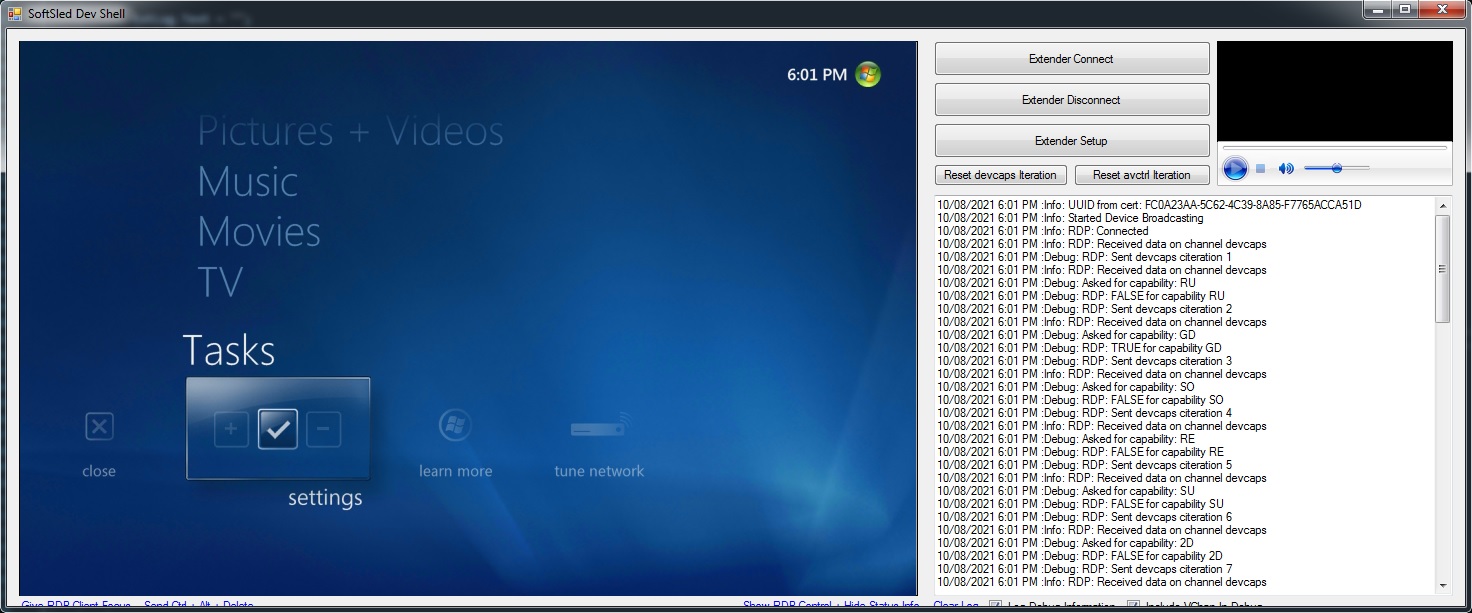This screenshot has width=1472, height=613.
Task: Click the log scrollbar thumb
Action: pos(1442,268)
